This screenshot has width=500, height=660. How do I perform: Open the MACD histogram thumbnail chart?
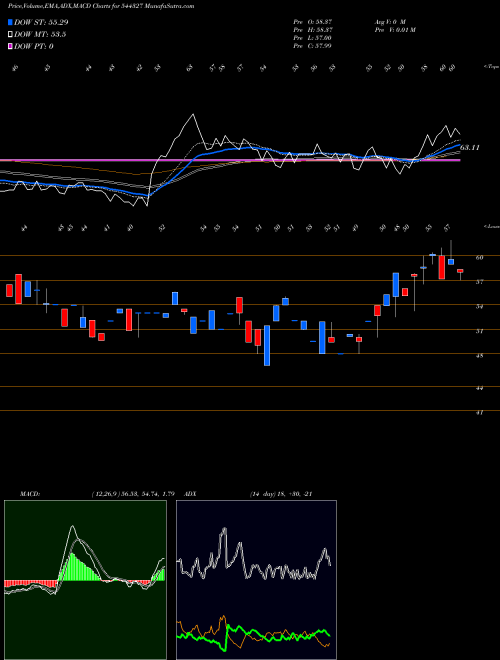(x=85, y=580)
